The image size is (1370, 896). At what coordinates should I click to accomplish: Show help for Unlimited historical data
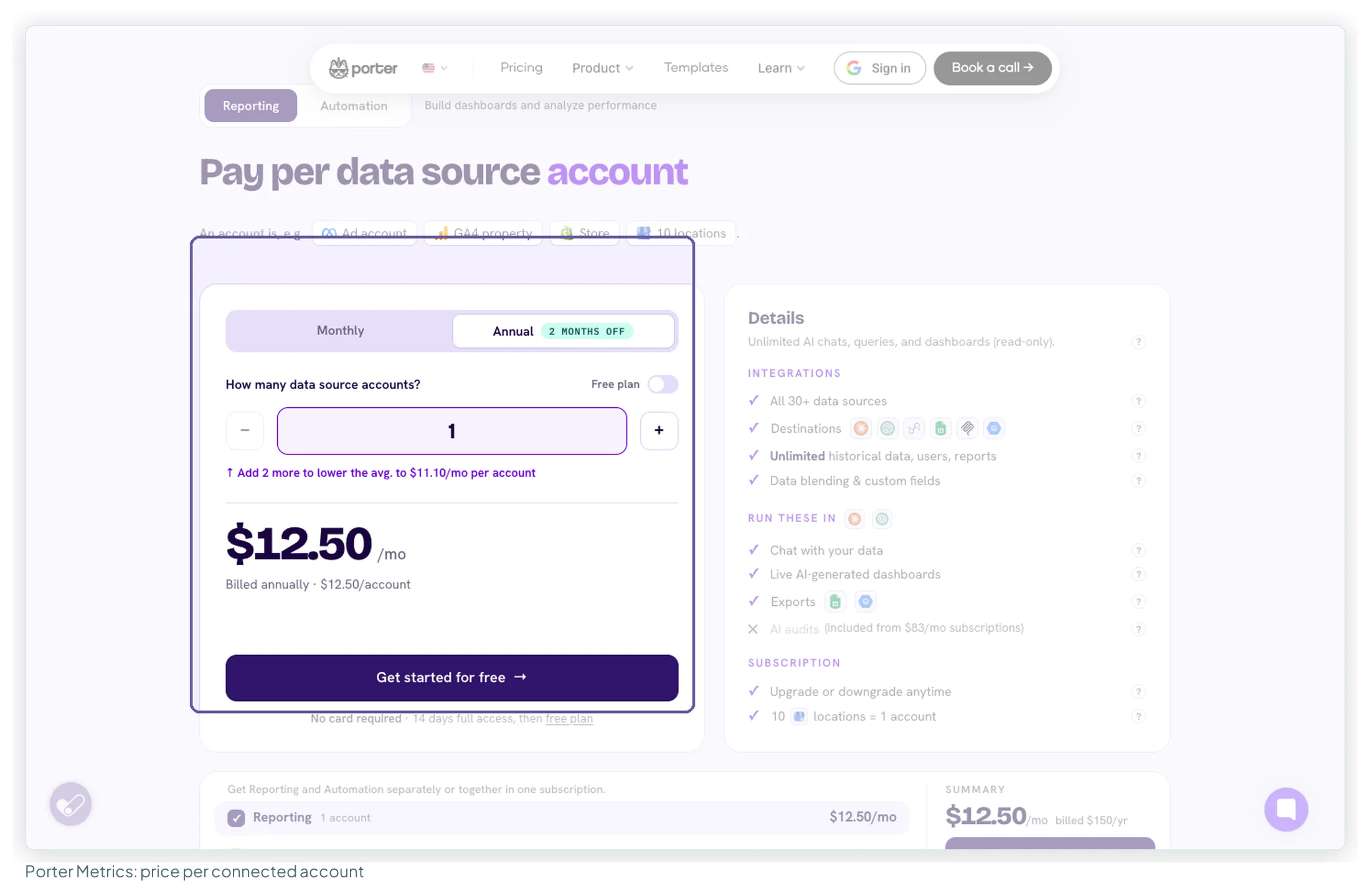pos(1138,456)
